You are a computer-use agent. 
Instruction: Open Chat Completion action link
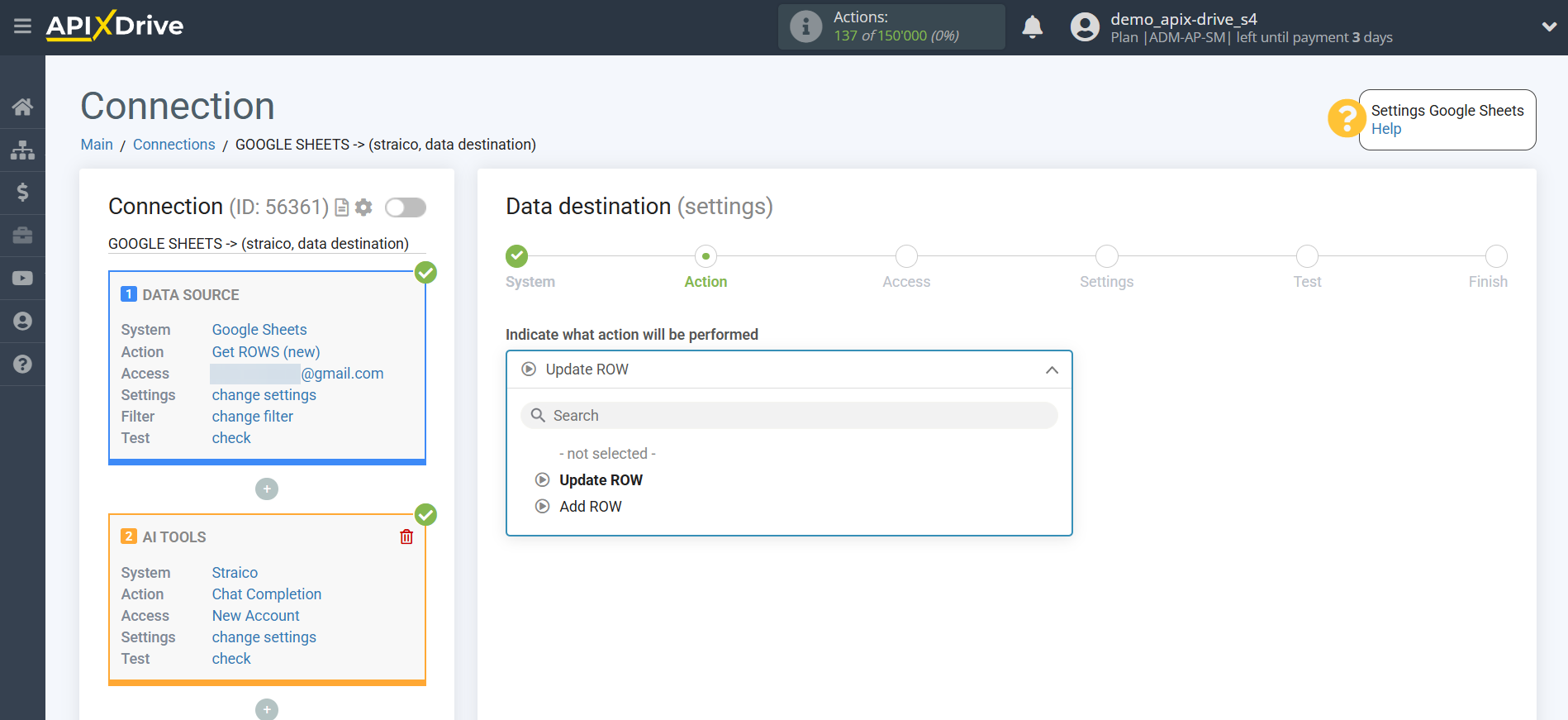click(266, 594)
